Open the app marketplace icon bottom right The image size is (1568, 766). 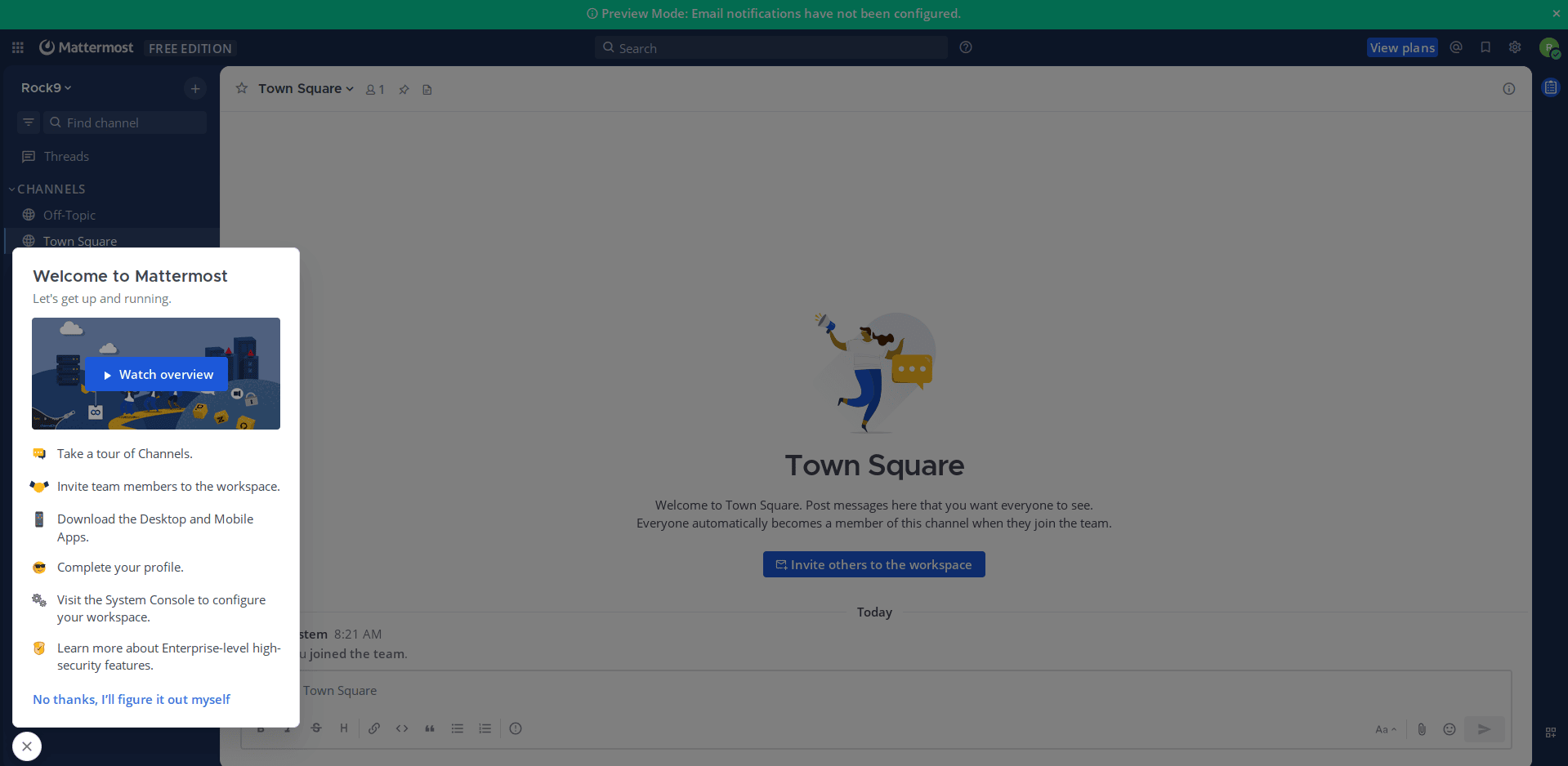click(1551, 733)
